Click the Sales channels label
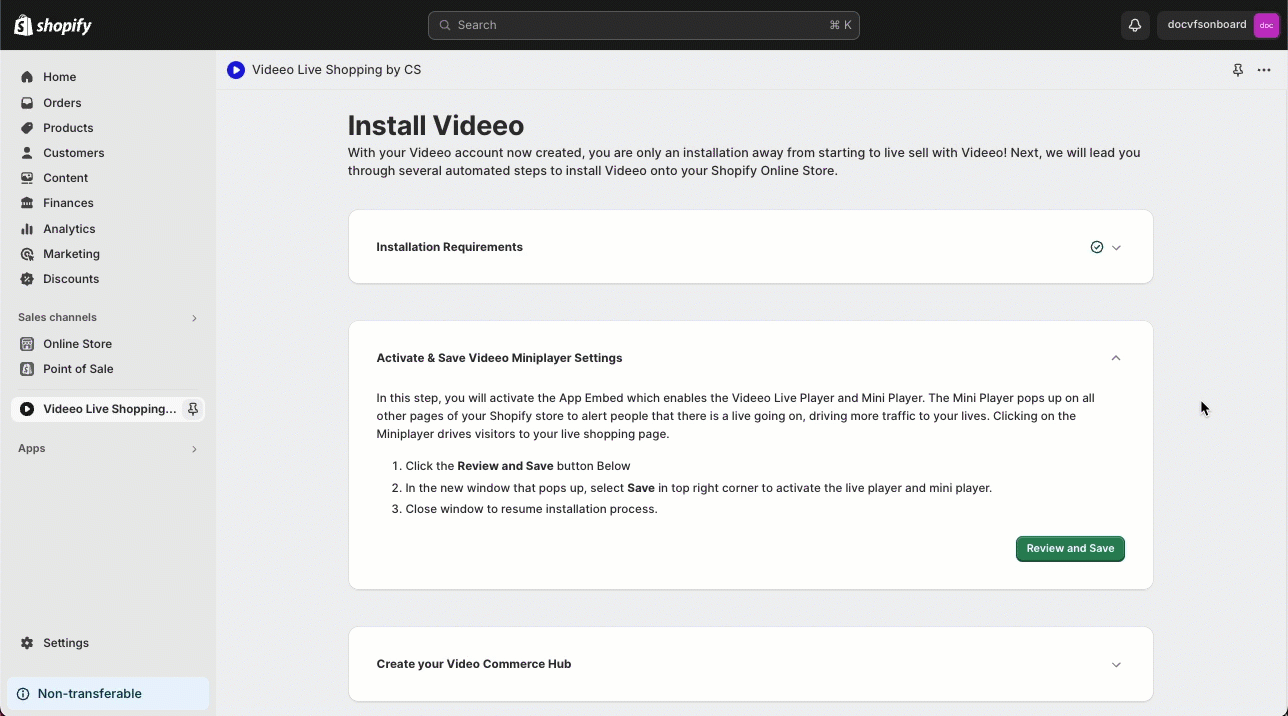This screenshot has height=716, width=1288. (57, 317)
